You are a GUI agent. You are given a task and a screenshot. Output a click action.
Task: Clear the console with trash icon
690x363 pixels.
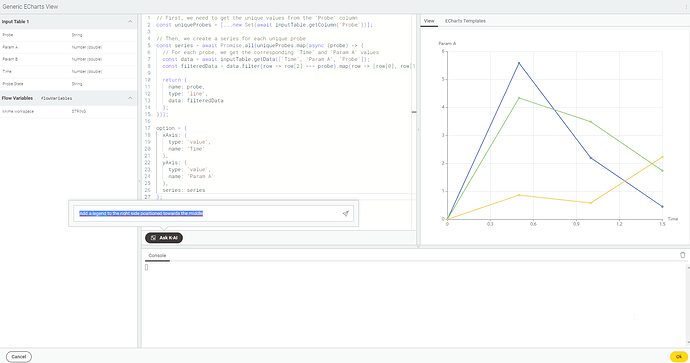point(683,255)
